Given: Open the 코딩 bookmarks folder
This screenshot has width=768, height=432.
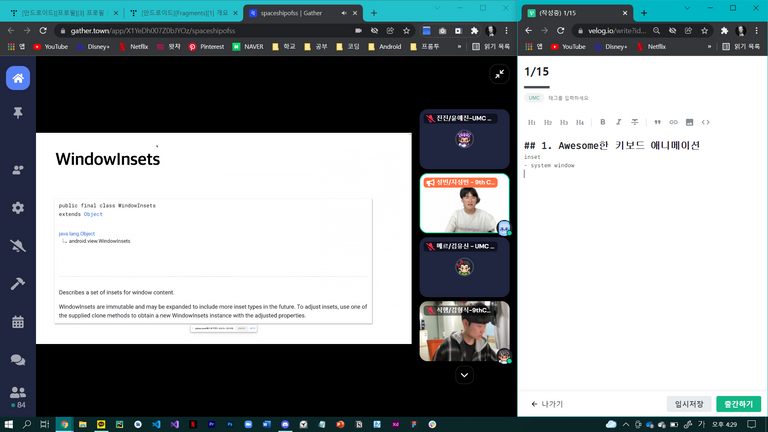Looking at the screenshot, I should tap(348, 47).
